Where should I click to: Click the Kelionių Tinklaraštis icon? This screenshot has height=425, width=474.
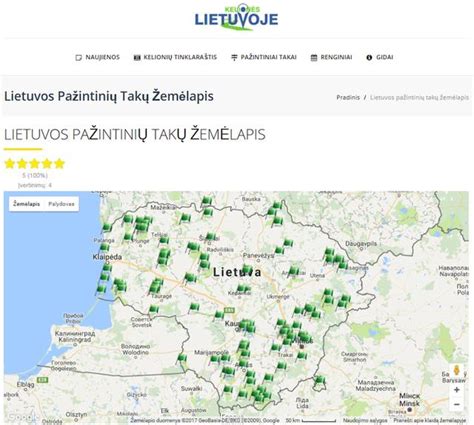click(x=137, y=58)
